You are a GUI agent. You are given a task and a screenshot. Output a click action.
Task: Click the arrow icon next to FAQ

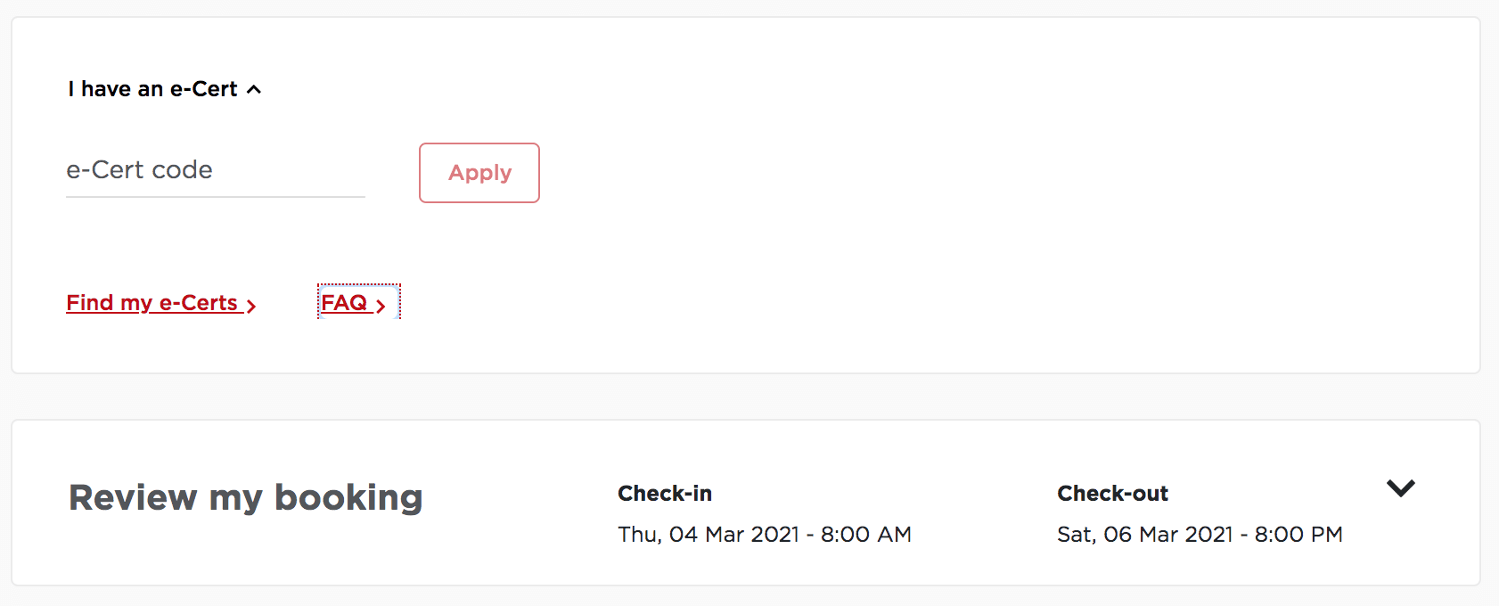(381, 306)
